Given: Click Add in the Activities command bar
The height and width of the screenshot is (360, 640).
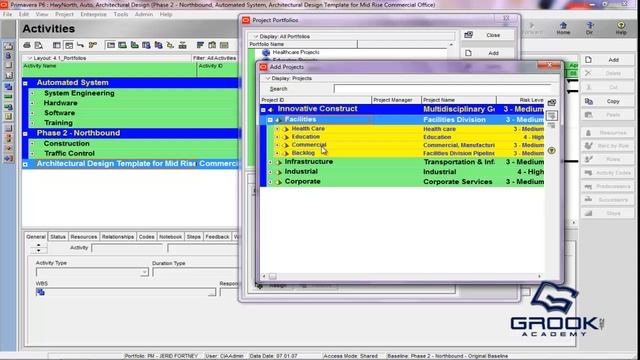Looking at the screenshot, I should (x=607, y=60).
